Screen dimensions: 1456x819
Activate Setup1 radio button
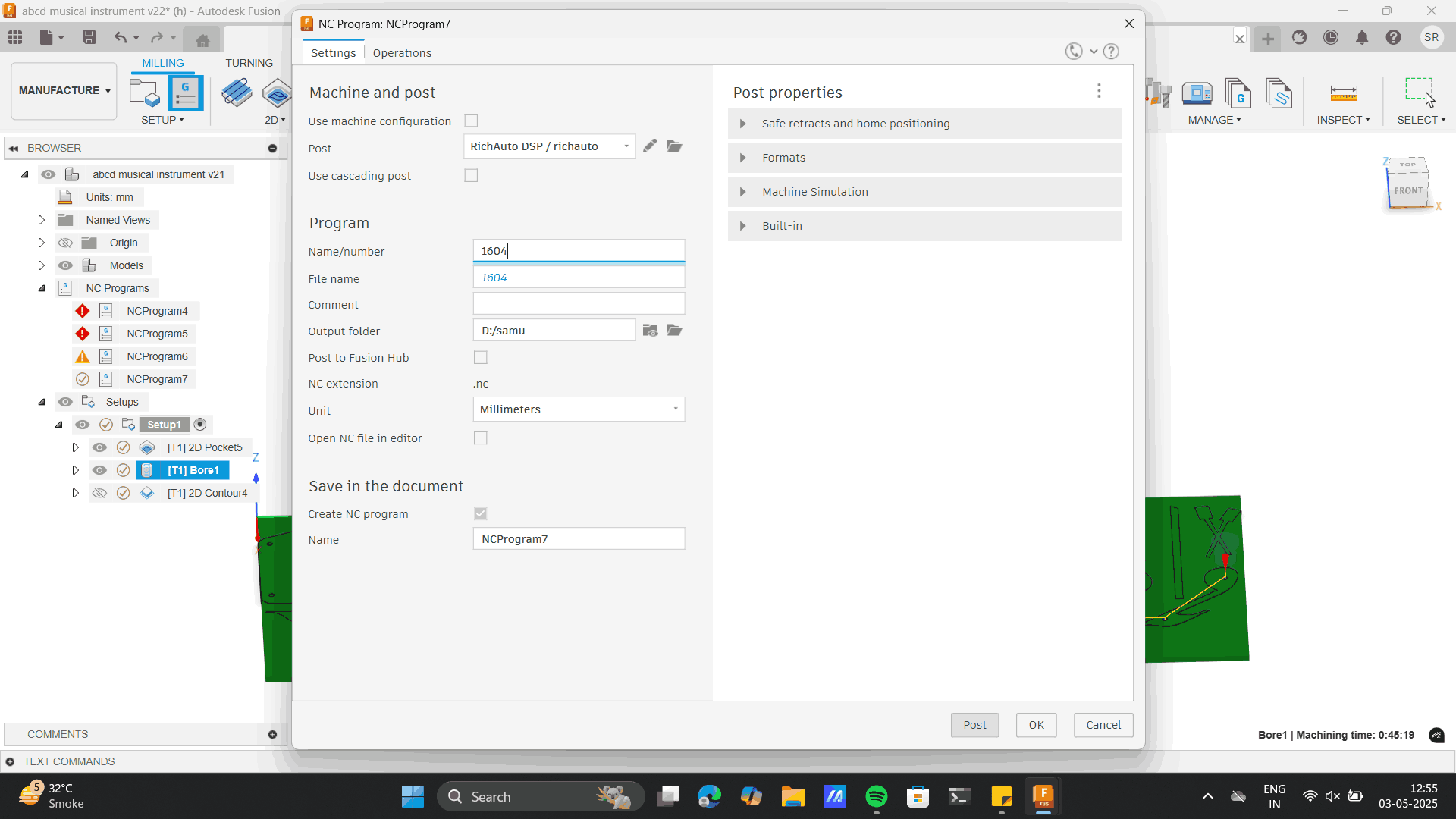click(200, 425)
